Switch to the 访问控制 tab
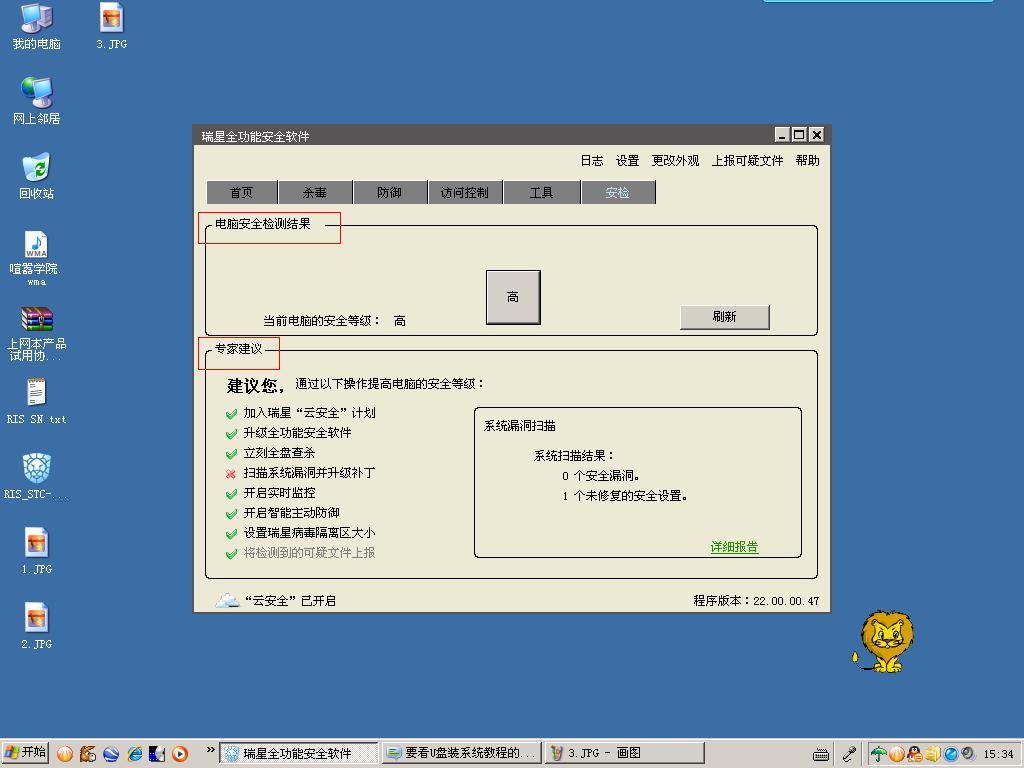 [x=465, y=193]
